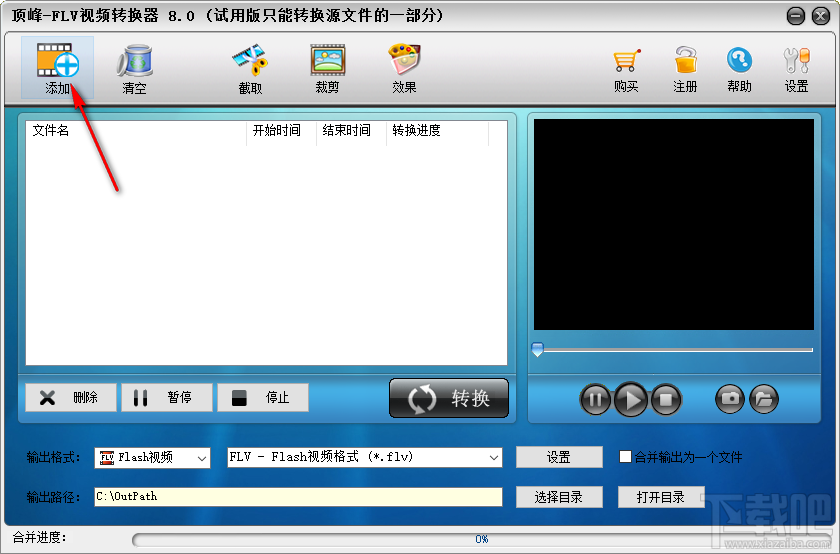Minimize the window with title bar button
840x554 pixels.
point(796,16)
